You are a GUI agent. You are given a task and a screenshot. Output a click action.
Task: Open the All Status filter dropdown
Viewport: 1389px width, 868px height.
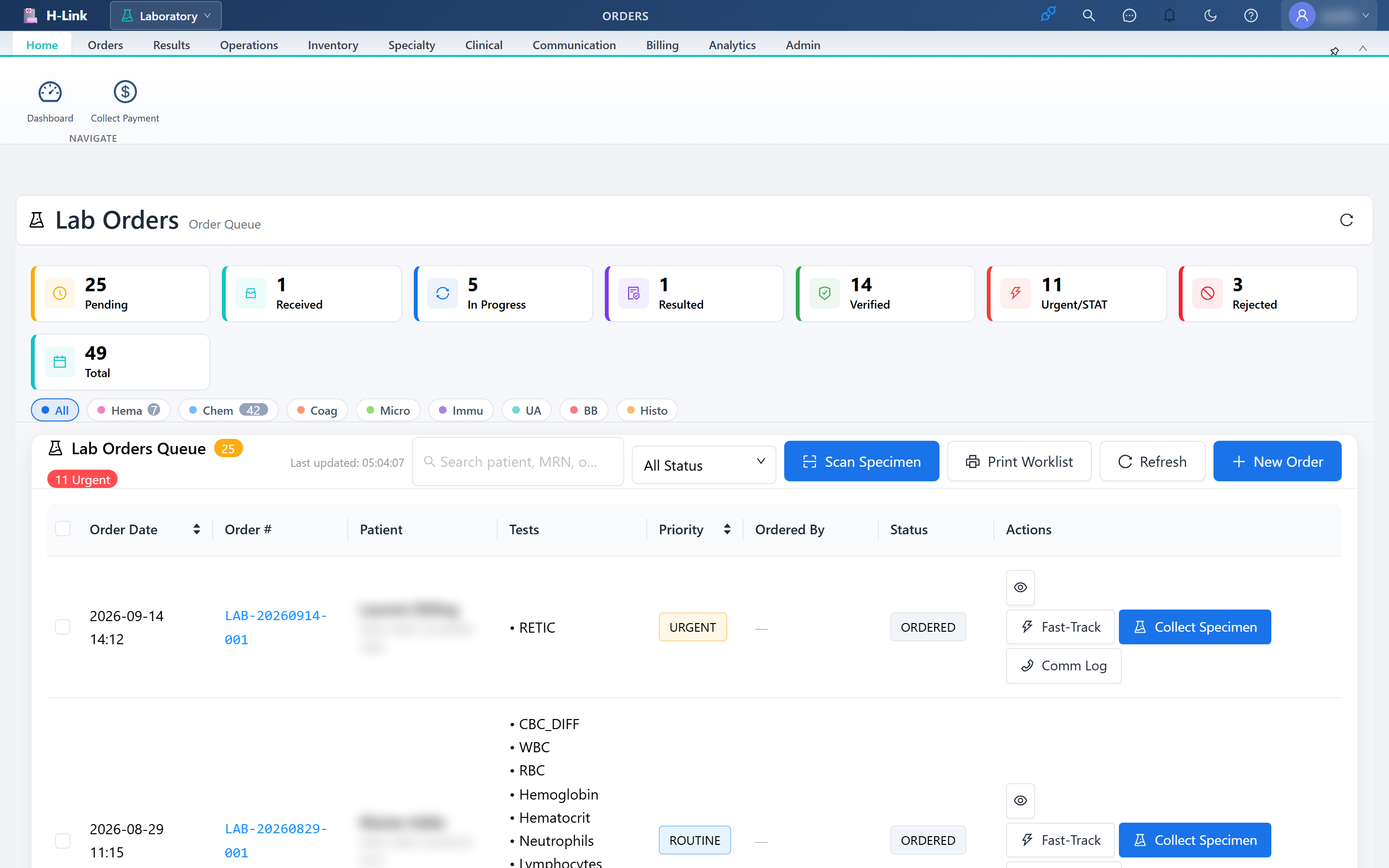(x=704, y=464)
